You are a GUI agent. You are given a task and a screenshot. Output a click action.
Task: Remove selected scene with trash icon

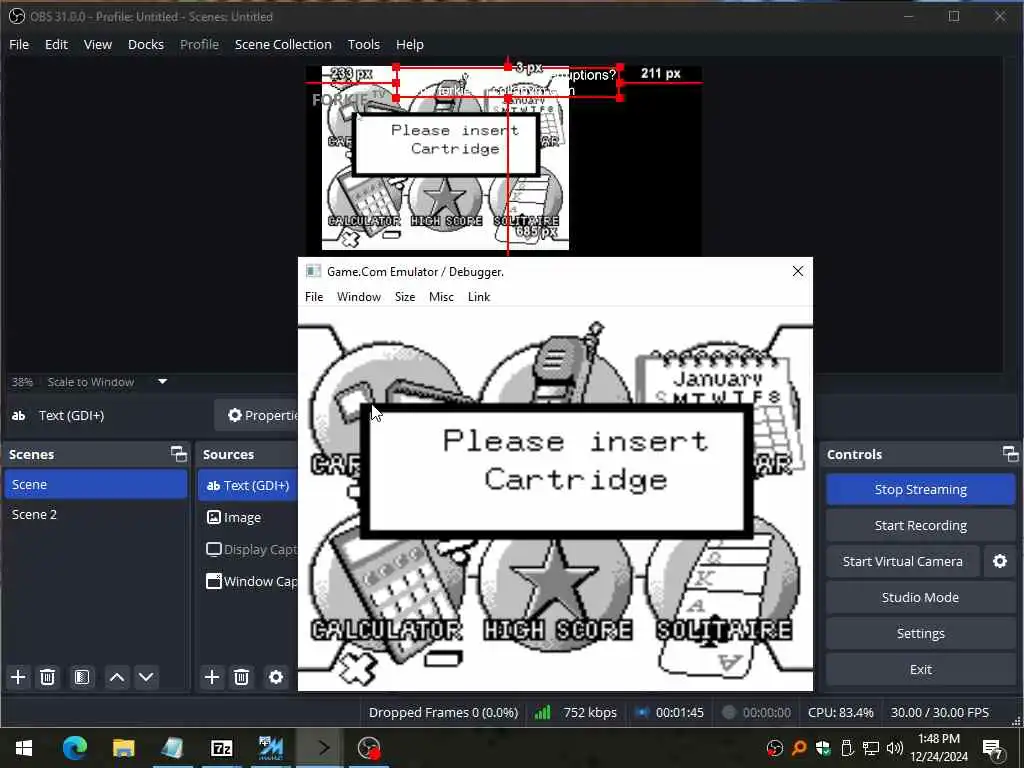click(x=47, y=677)
